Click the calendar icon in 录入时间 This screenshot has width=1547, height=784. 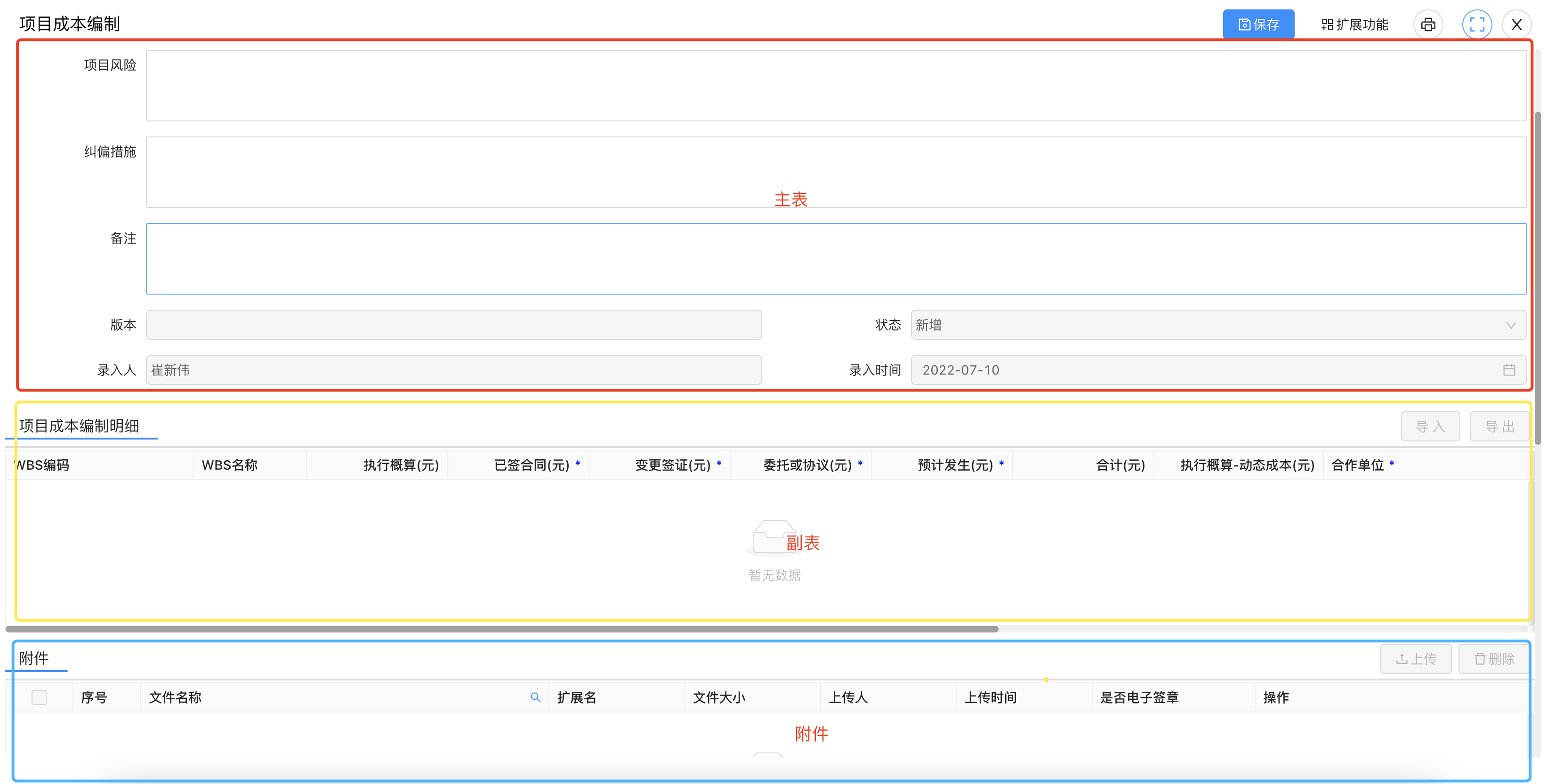click(x=1509, y=370)
